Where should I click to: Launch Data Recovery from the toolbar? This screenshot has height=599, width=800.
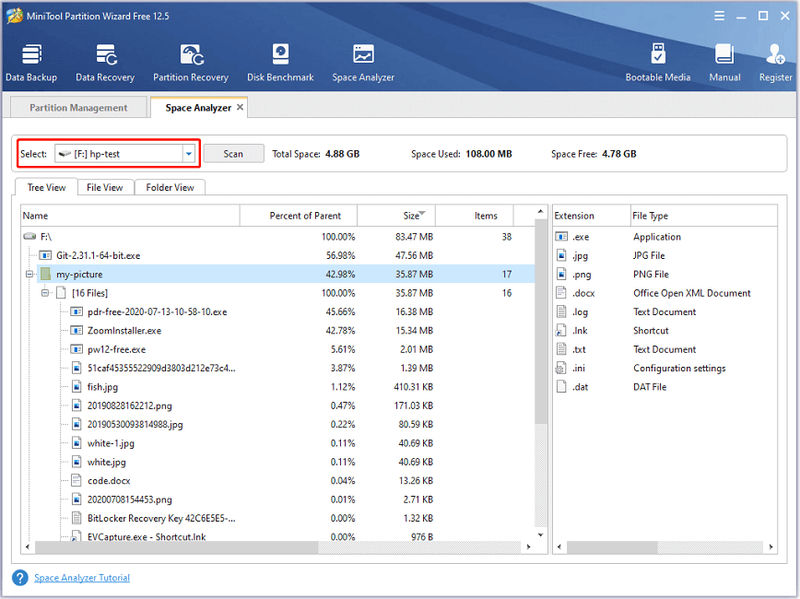point(105,63)
